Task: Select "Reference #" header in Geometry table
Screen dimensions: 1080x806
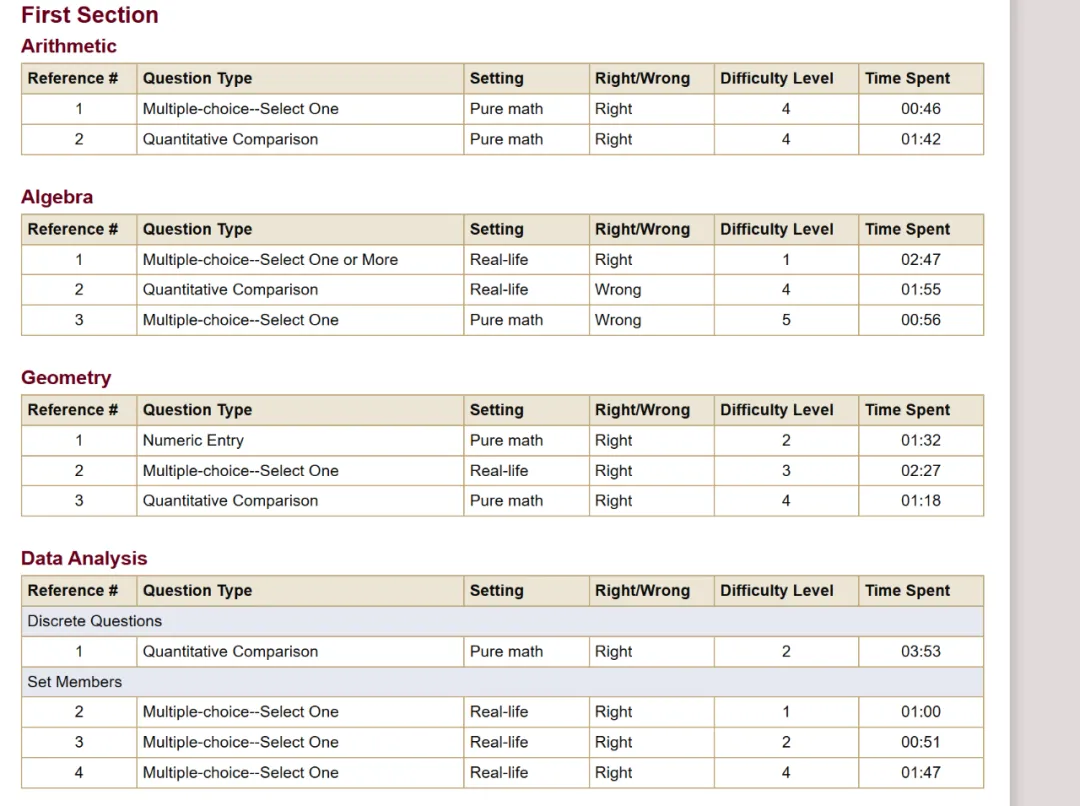Action: [72, 410]
